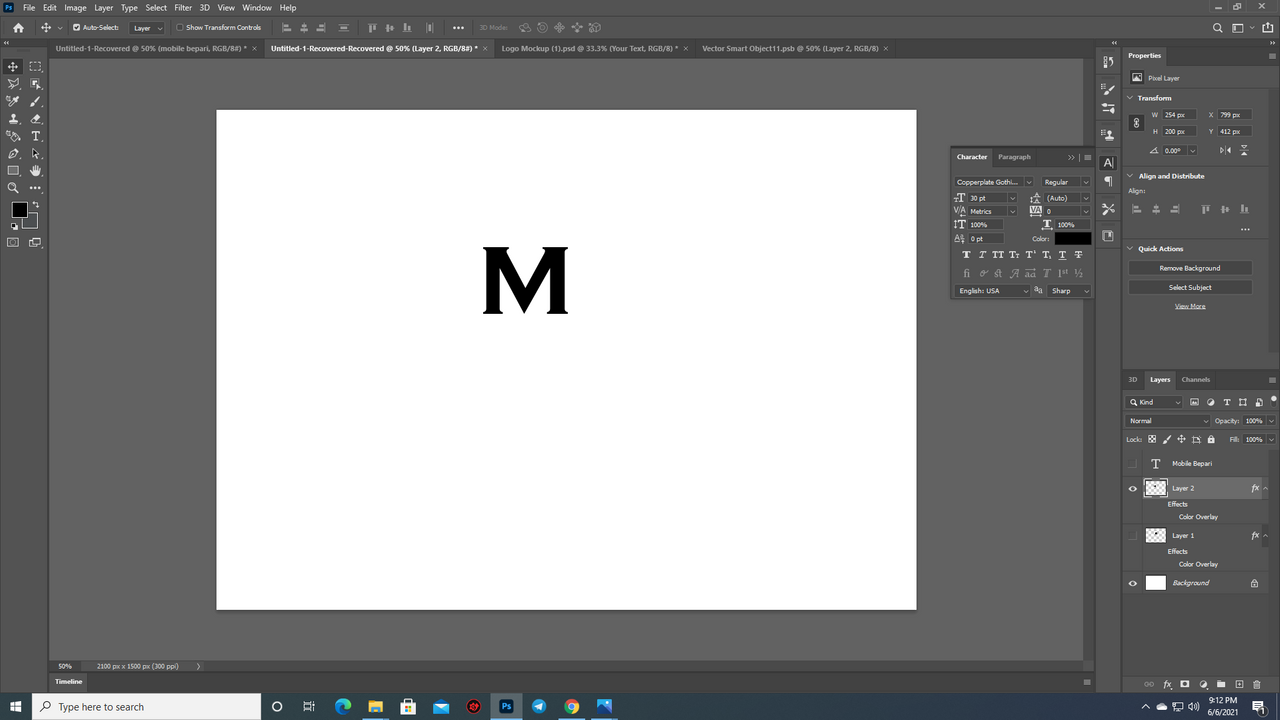The image size is (1280, 720).
Task: Open the Filter menu
Action: [x=183, y=7]
